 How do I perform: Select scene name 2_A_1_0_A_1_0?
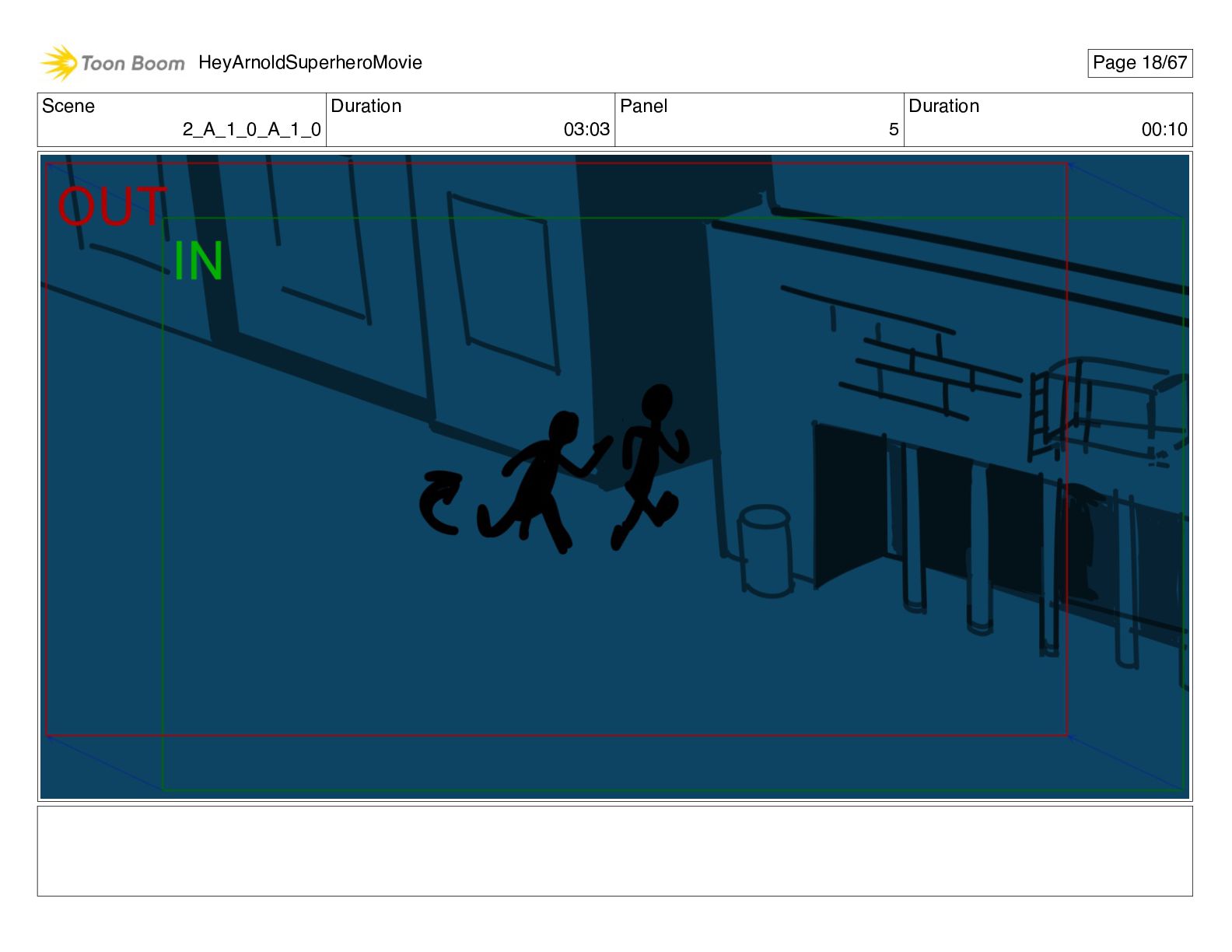click(x=252, y=129)
